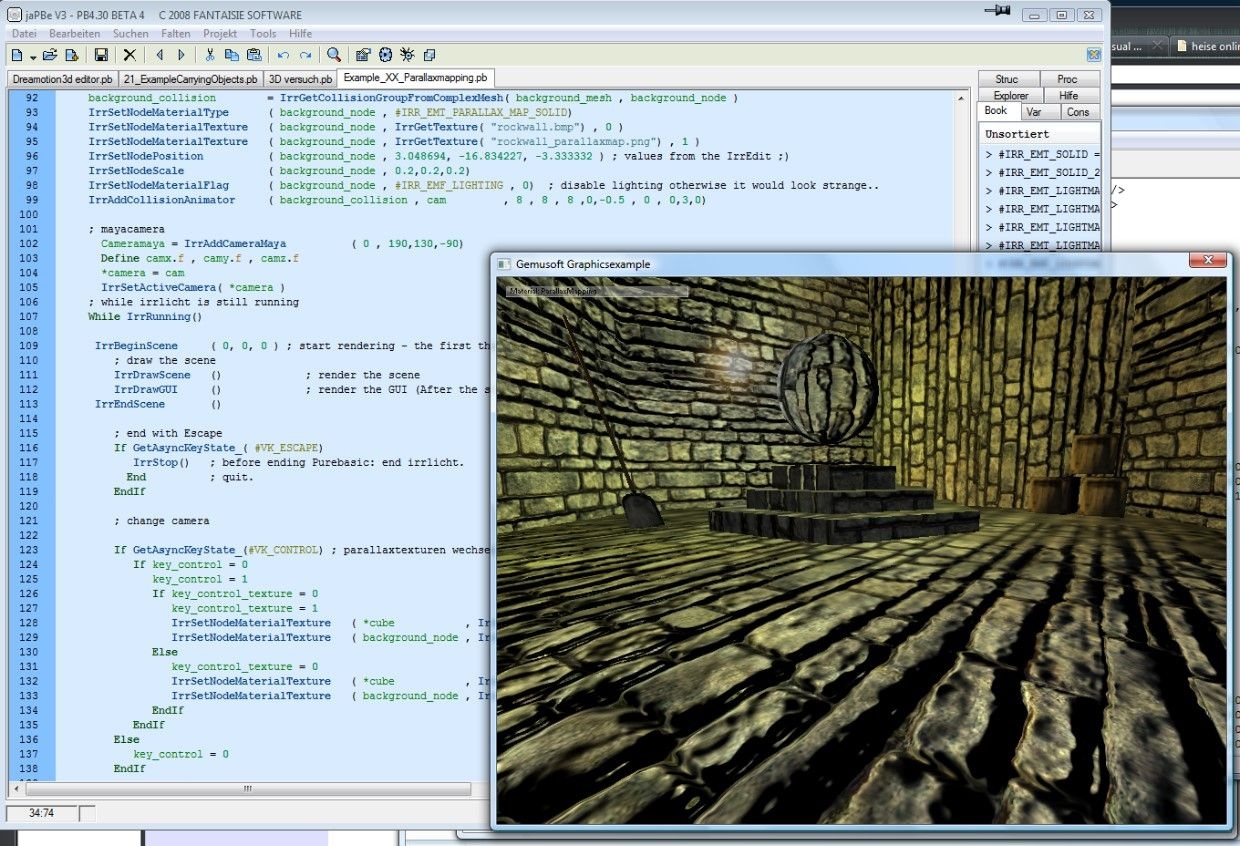The width and height of the screenshot is (1240, 846).
Task: Click the open folder icon
Action: click(50, 55)
